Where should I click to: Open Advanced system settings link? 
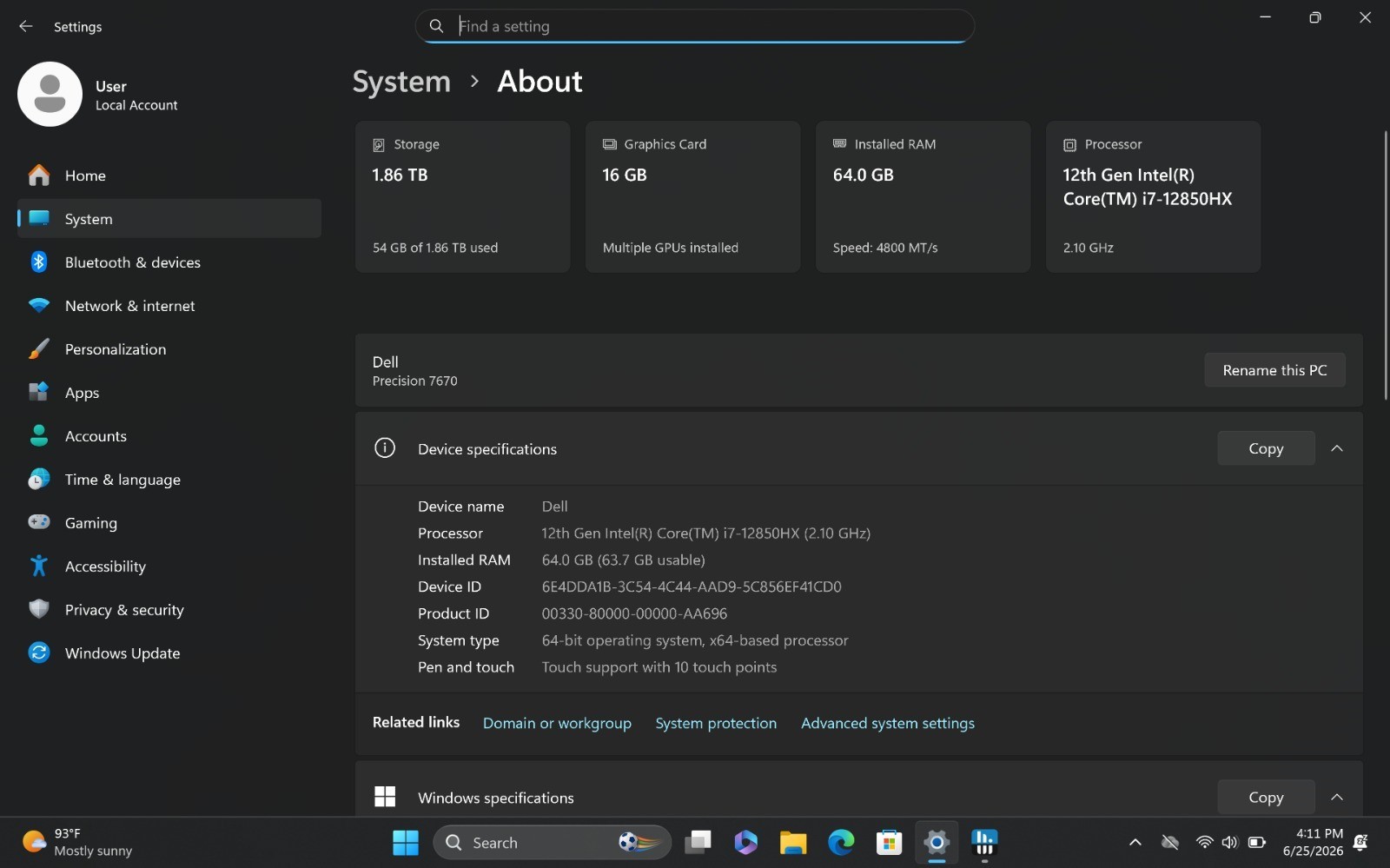tap(887, 723)
